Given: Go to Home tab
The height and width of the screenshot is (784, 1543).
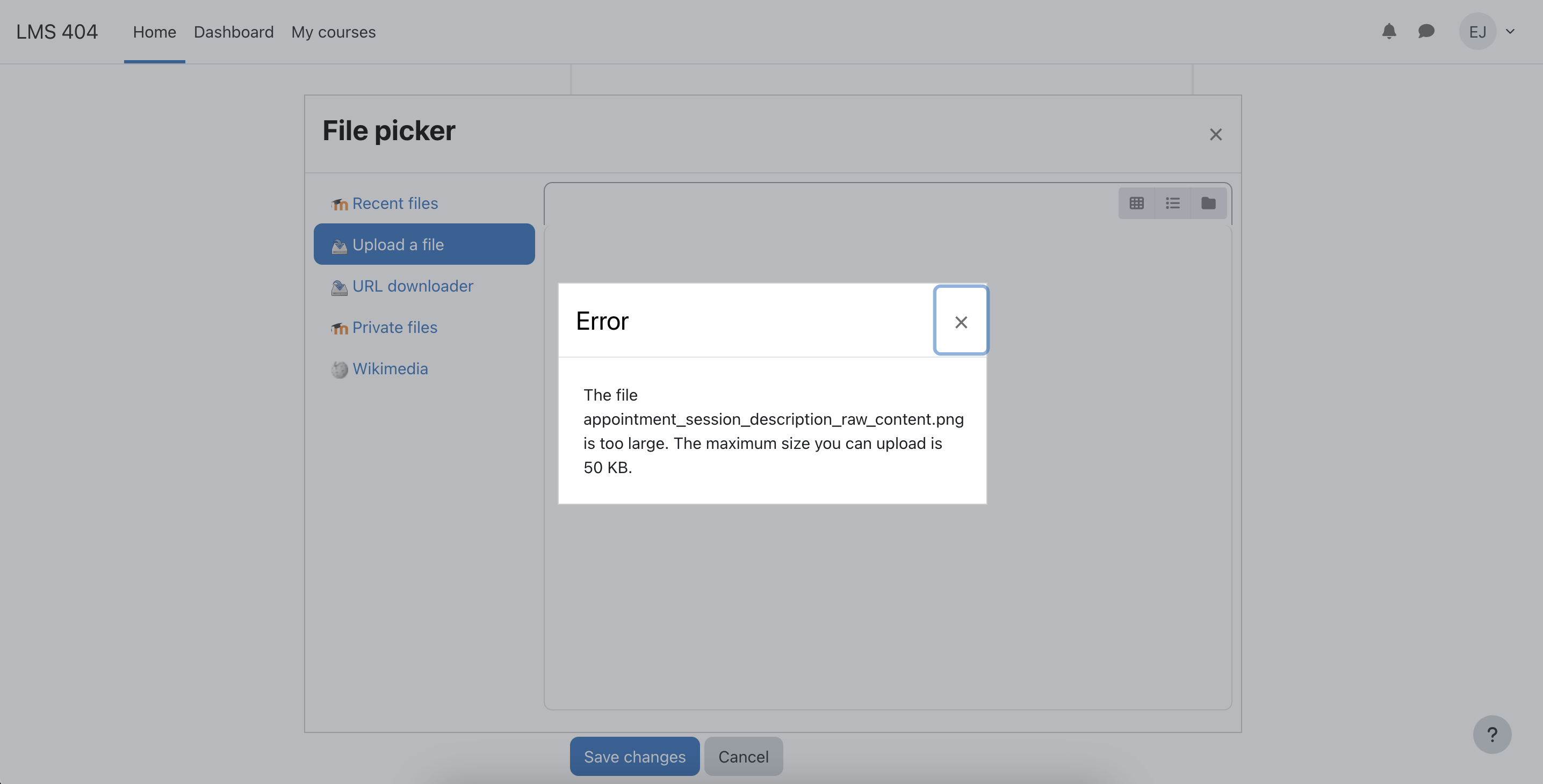Looking at the screenshot, I should (155, 32).
